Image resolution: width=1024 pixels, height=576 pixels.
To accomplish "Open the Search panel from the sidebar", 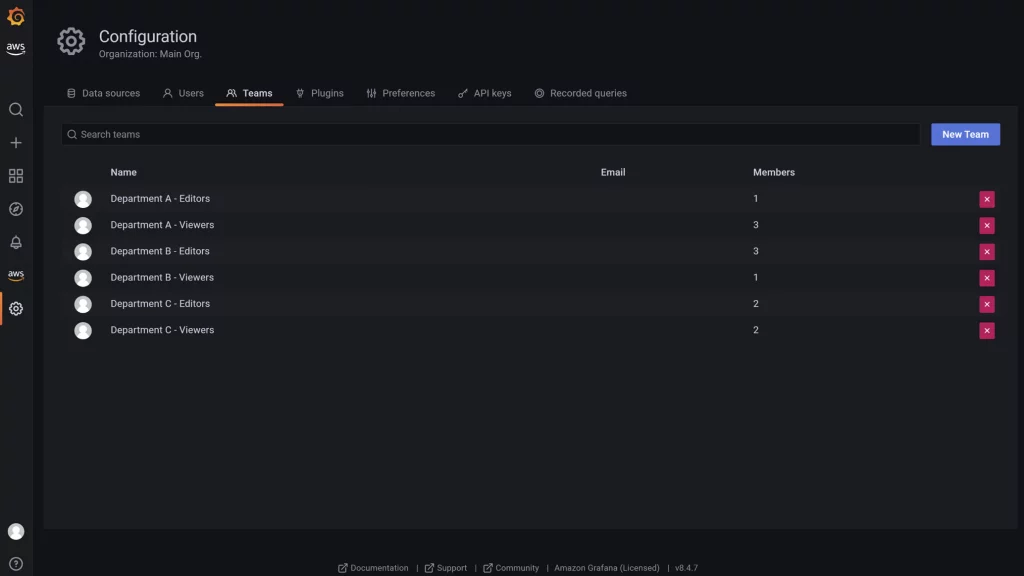I will click(15, 110).
